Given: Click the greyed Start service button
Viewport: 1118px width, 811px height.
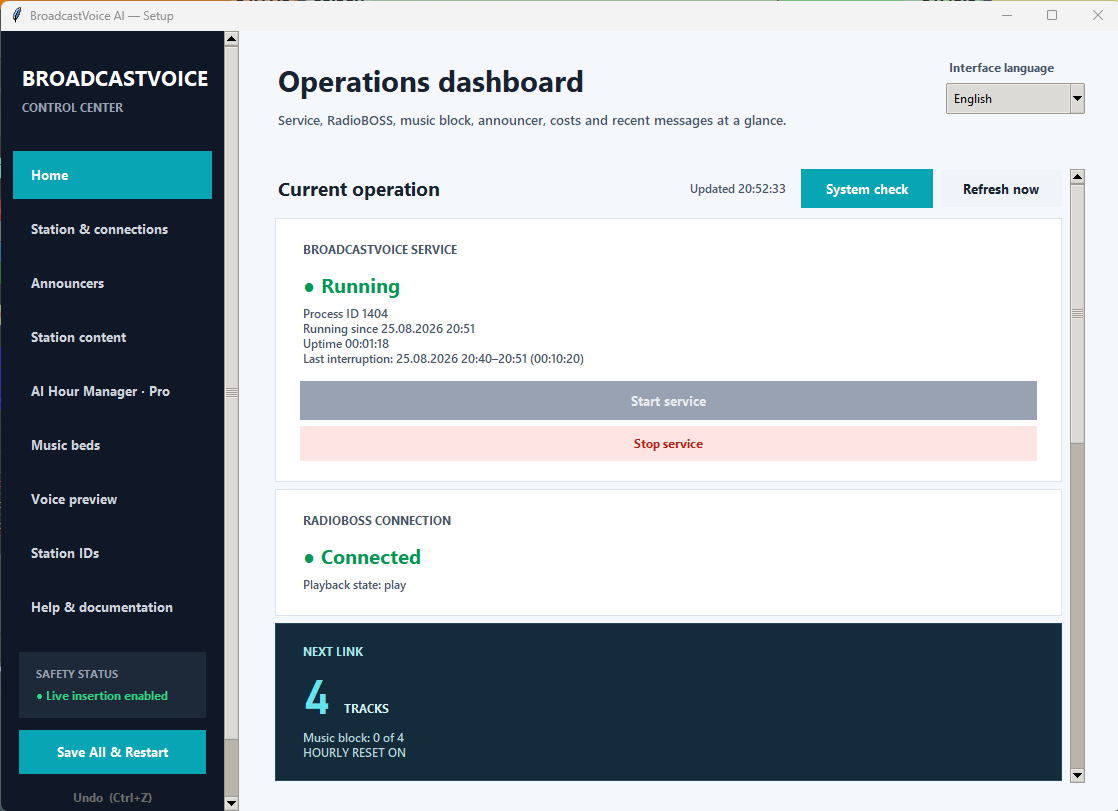Looking at the screenshot, I should click(668, 401).
